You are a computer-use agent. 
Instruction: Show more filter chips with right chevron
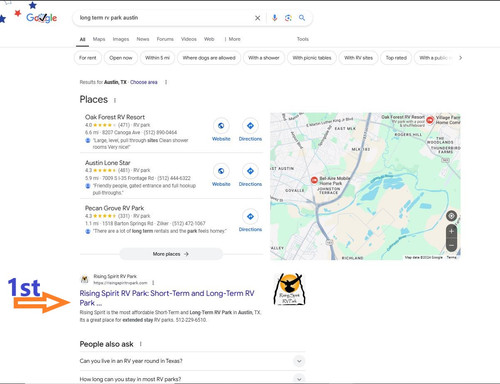(460, 58)
